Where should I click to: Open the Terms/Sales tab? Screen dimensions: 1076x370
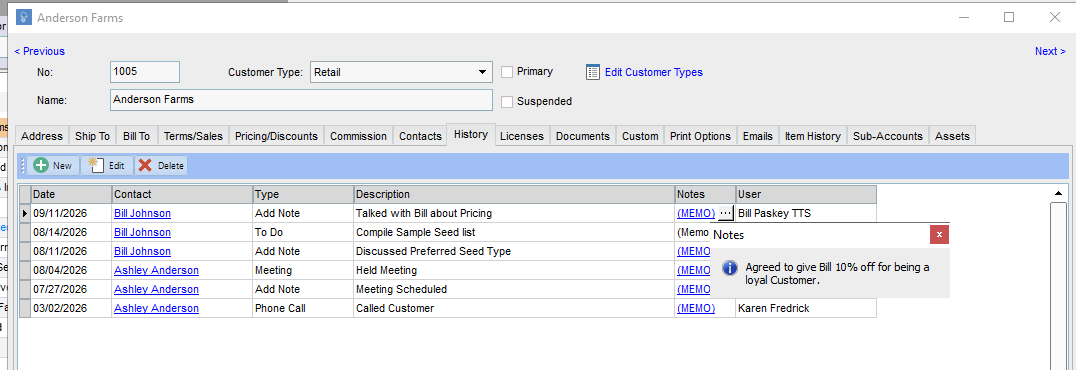pyautogui.click(x=194, y=136)
